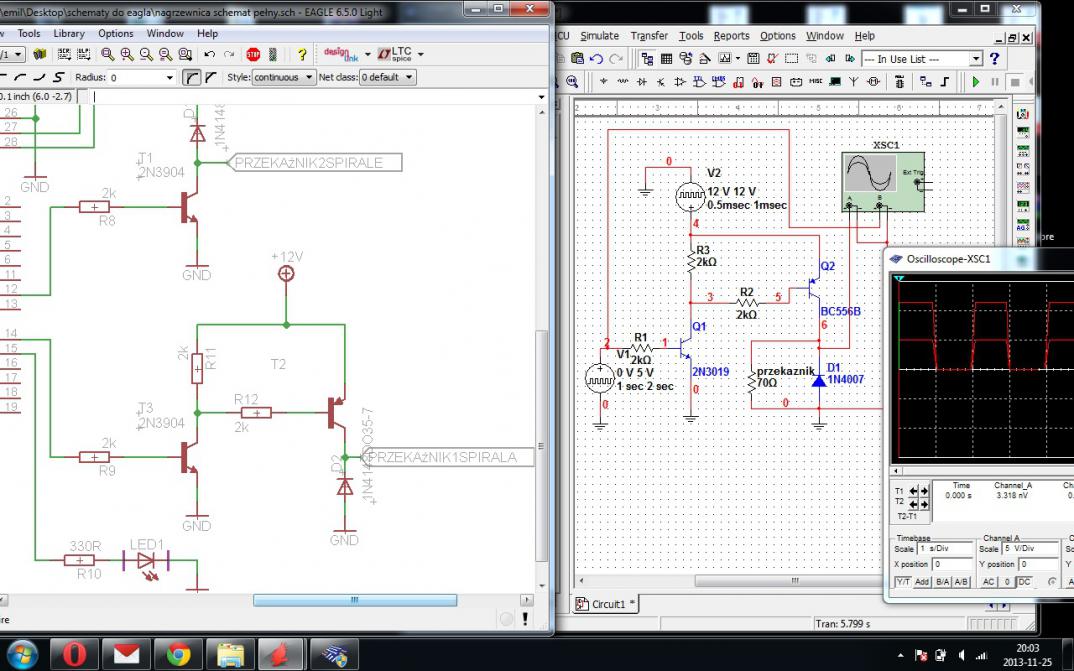The height and width of the screenshot is (671, 1074).
Task: Expand the In Use List dropdown
Action: (x=976, y=59)
